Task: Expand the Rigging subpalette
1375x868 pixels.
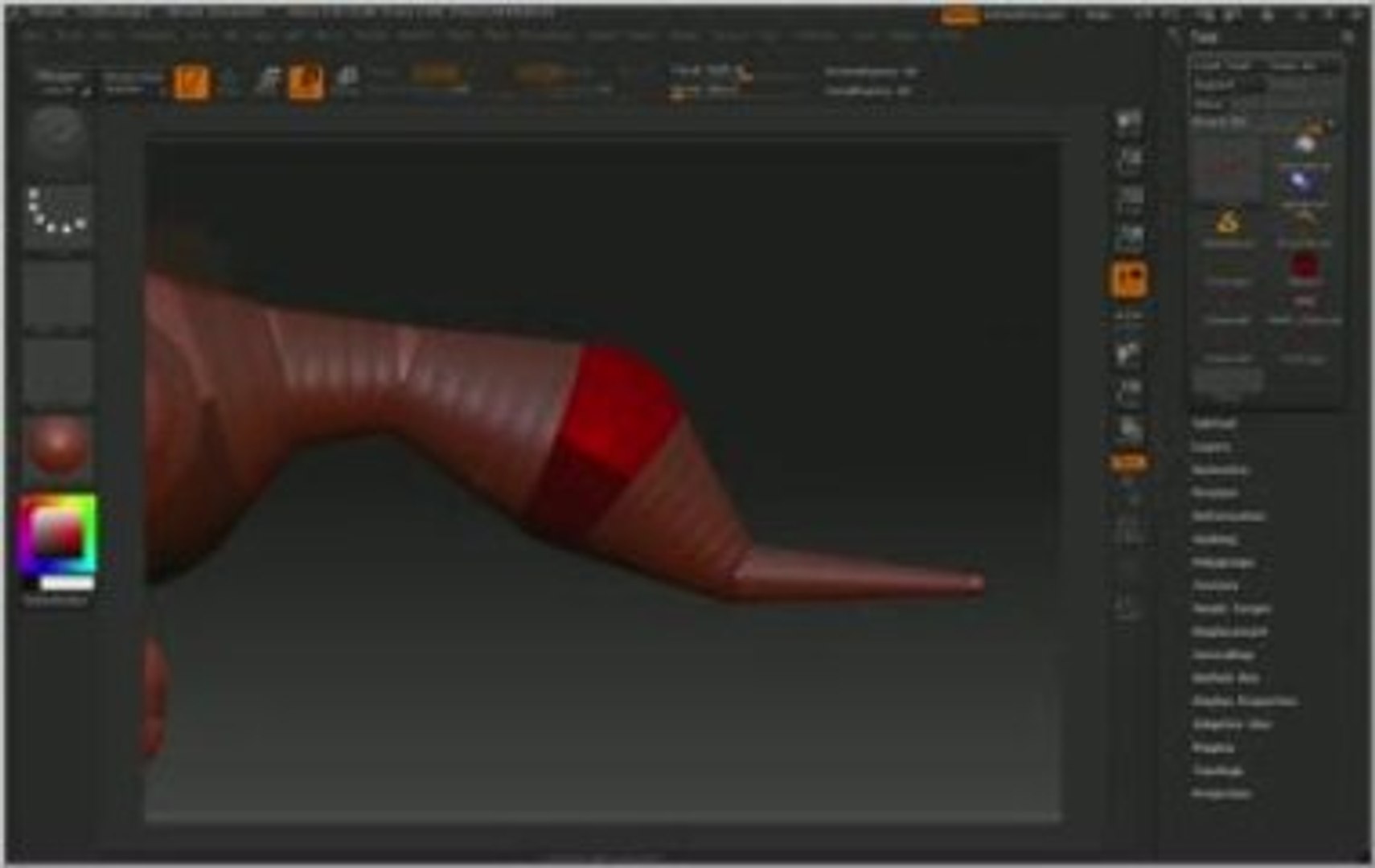Action: click(1213, 748)
